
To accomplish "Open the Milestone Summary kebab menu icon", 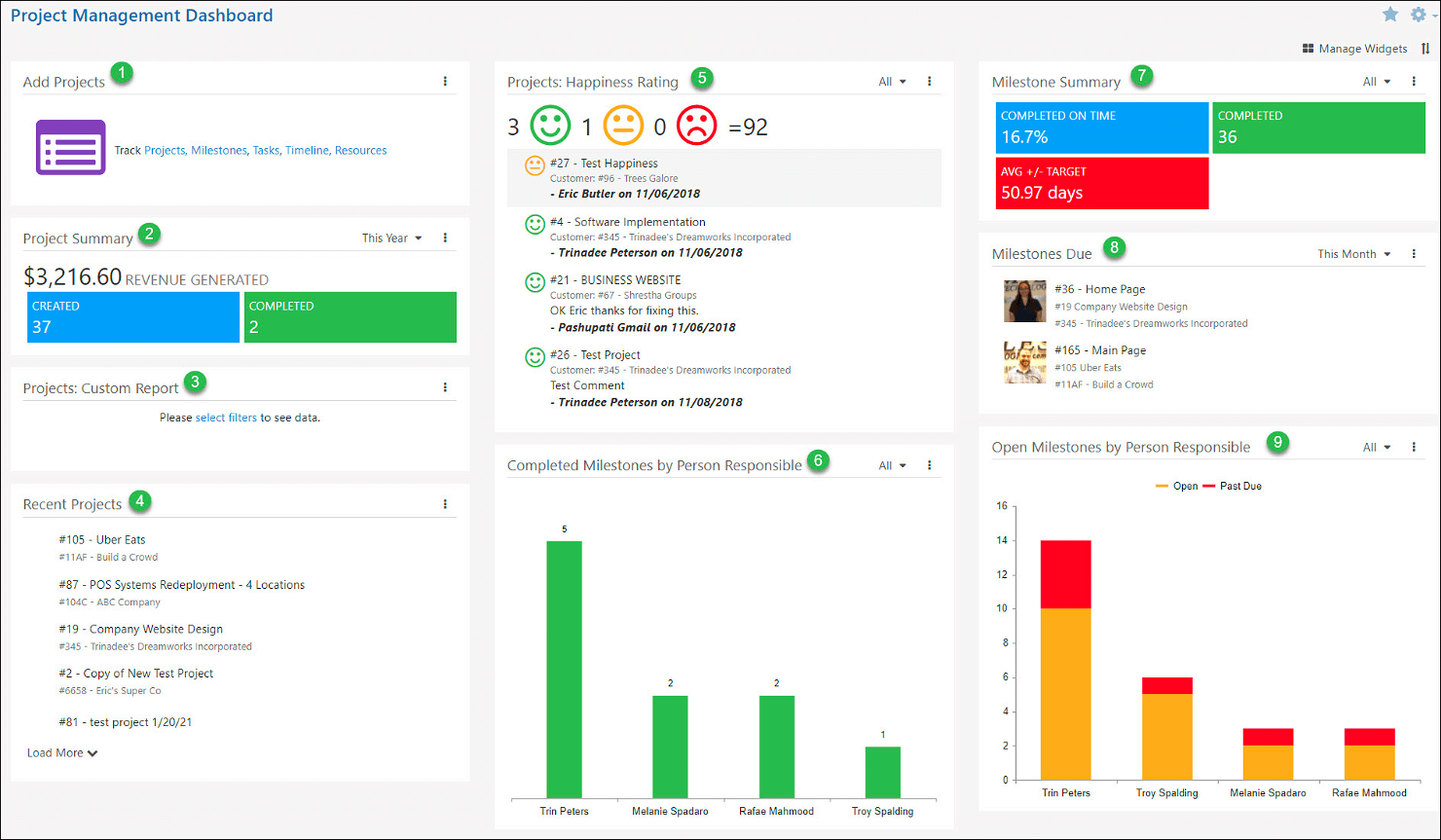I will (1414, 81).
